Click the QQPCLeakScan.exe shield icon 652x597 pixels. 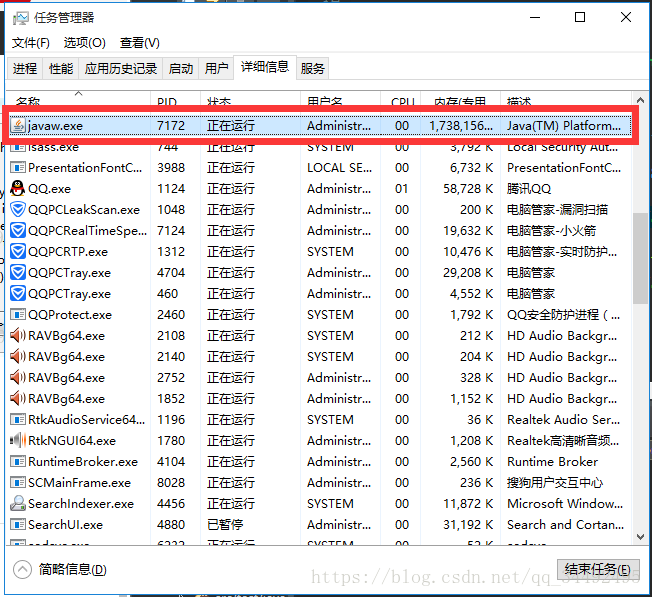17,210
